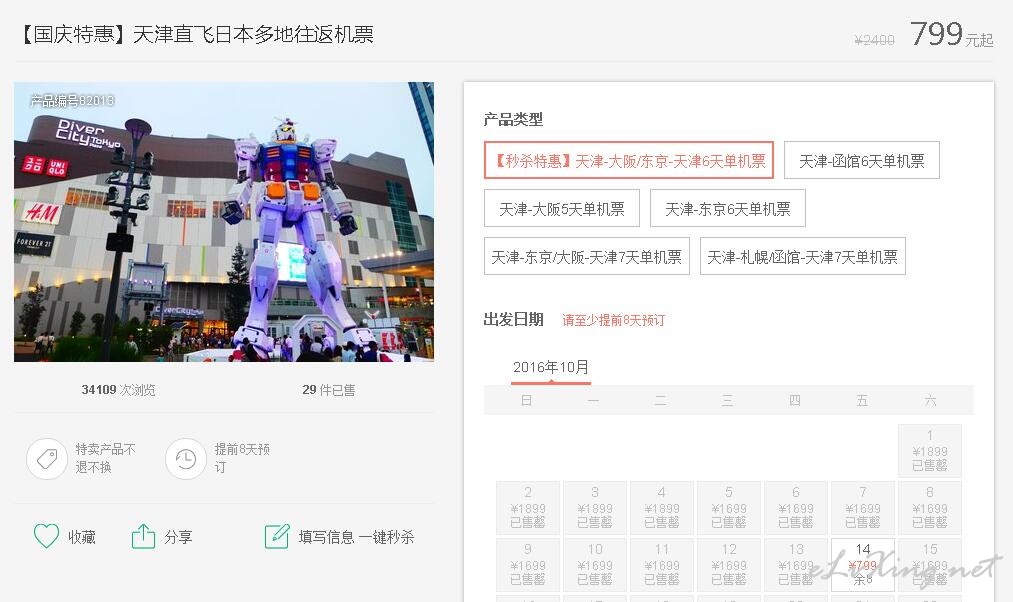Click sold-out date October 8
Screen dimensions: 1013x602
930,508
